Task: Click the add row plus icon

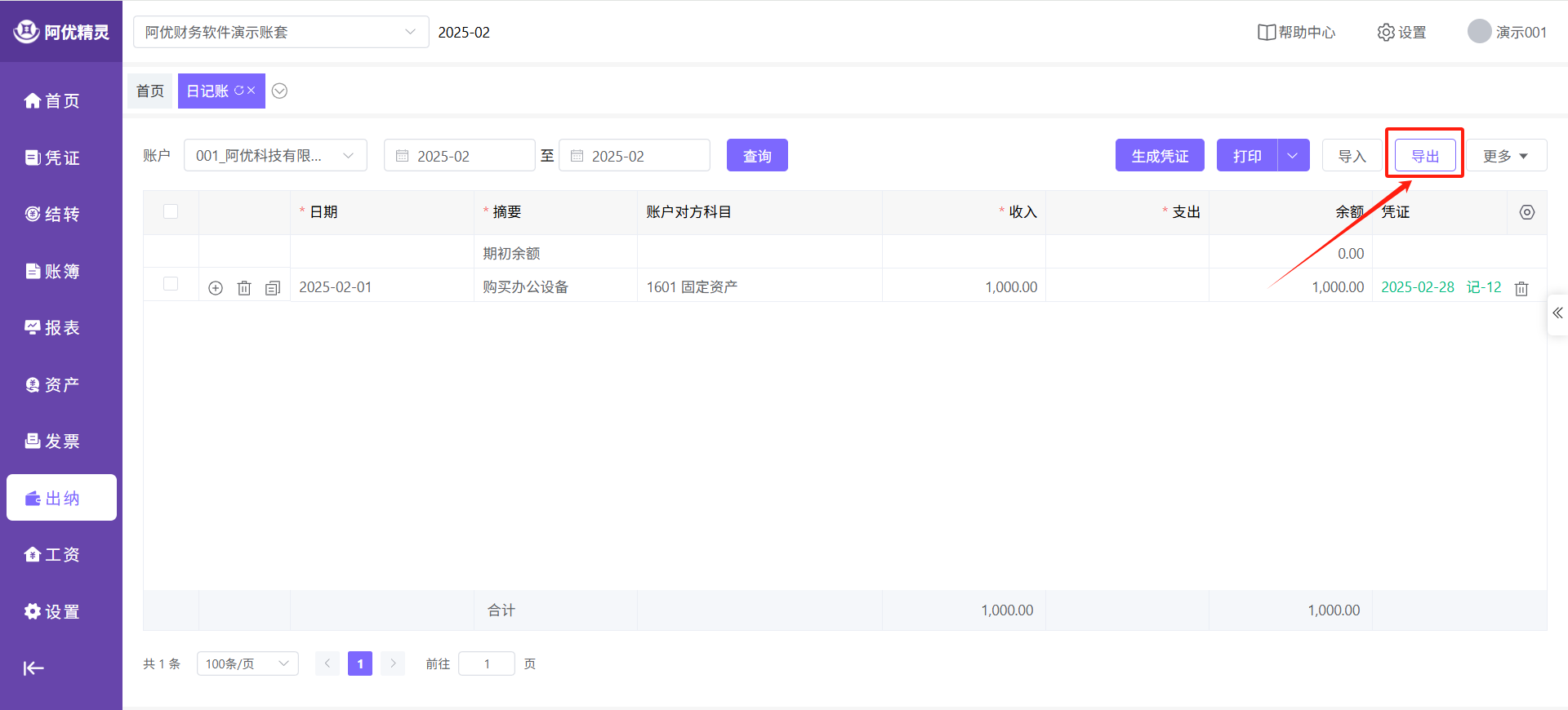Action: [216, 288]
